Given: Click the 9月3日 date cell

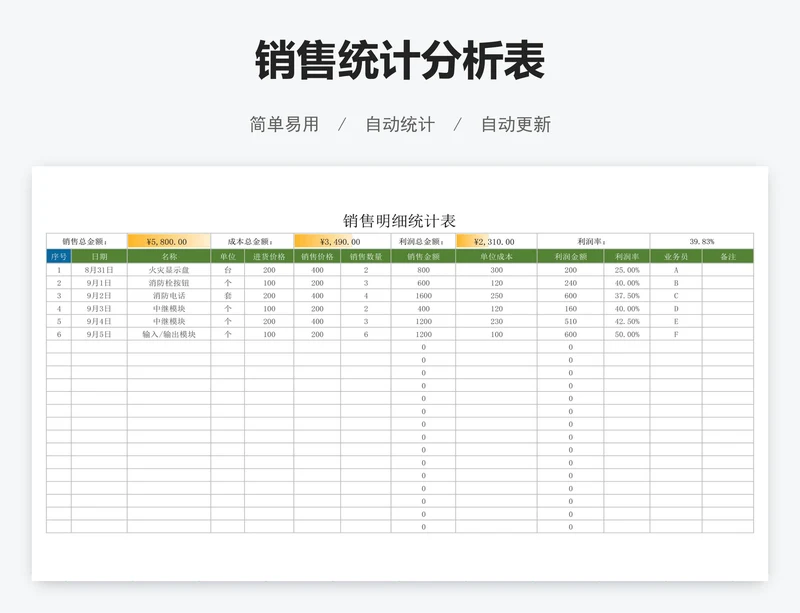Looking at the screenshot, I should pyautogui.click(x=99, y=309).
